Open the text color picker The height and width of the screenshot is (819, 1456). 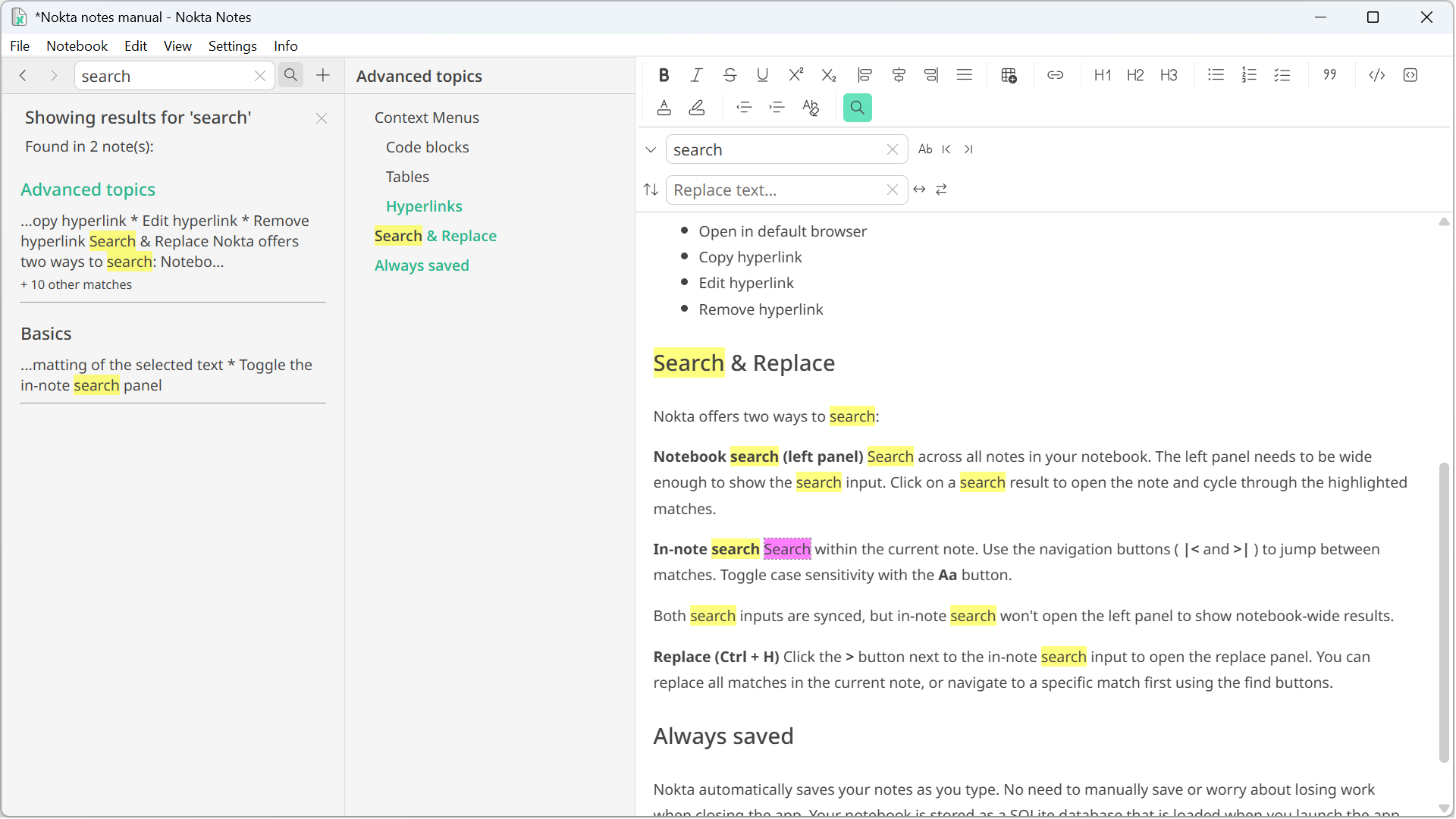click(x=664, y=107)
